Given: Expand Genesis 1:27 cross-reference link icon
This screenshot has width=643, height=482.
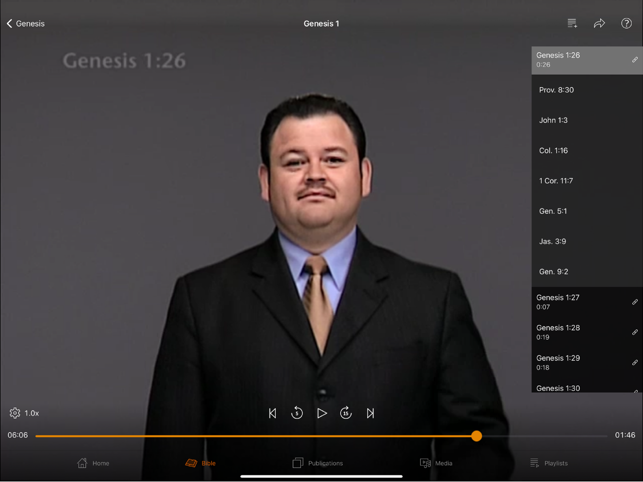Looking at the screenshot, I should pos(634,302).
